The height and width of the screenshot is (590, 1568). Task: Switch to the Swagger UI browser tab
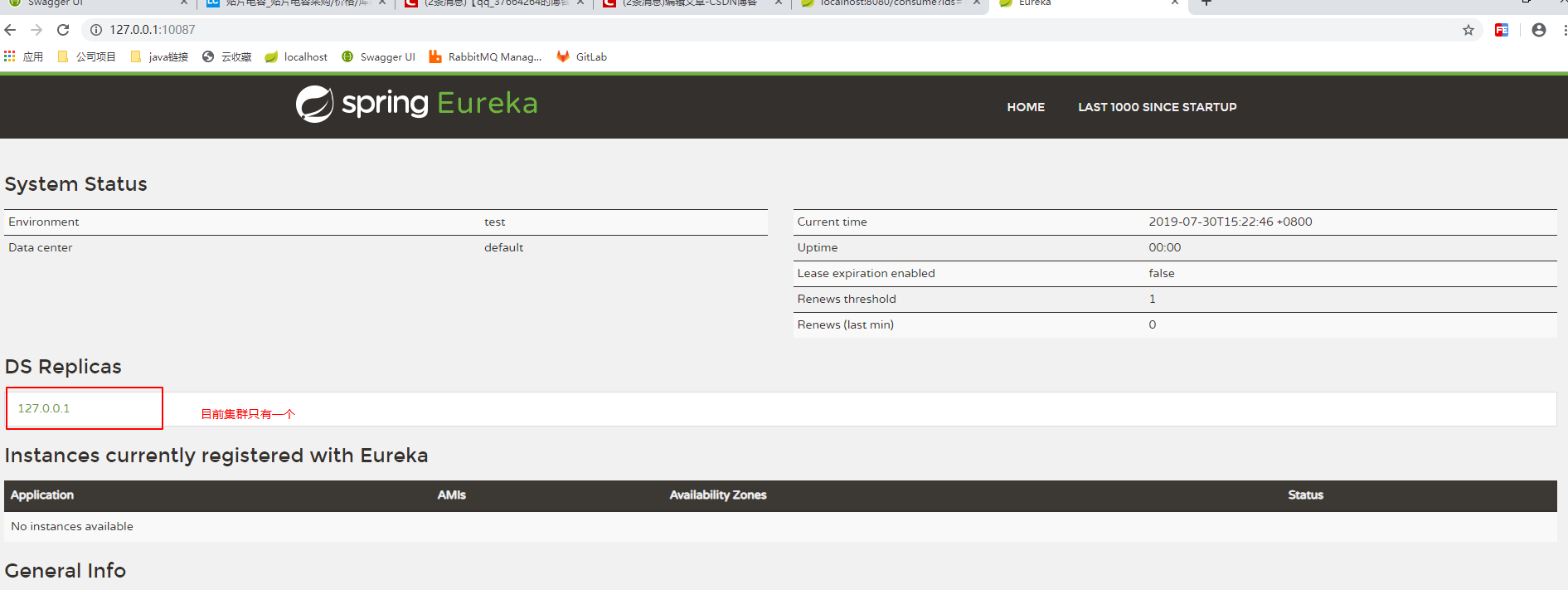pyautogui.click(x=98, y=3)
